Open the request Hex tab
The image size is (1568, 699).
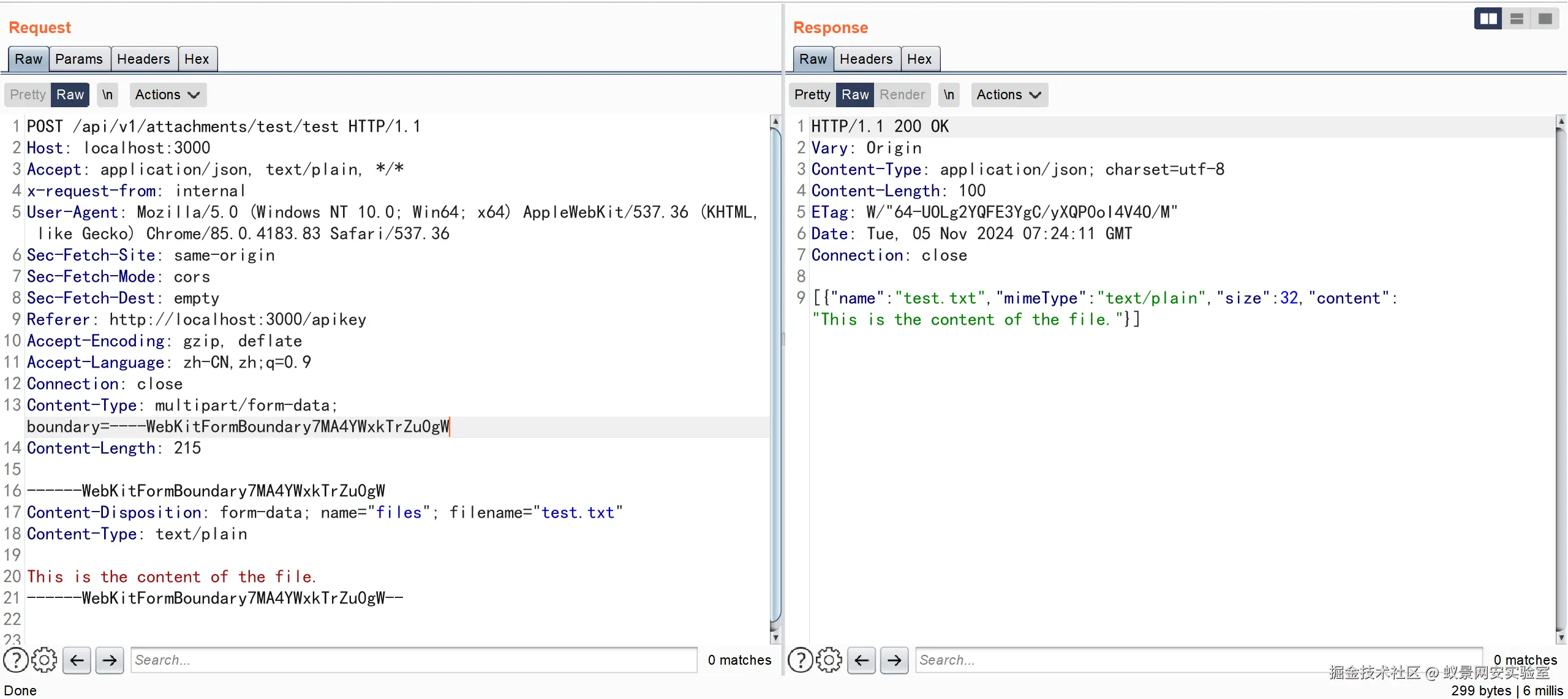click(197, 59)
